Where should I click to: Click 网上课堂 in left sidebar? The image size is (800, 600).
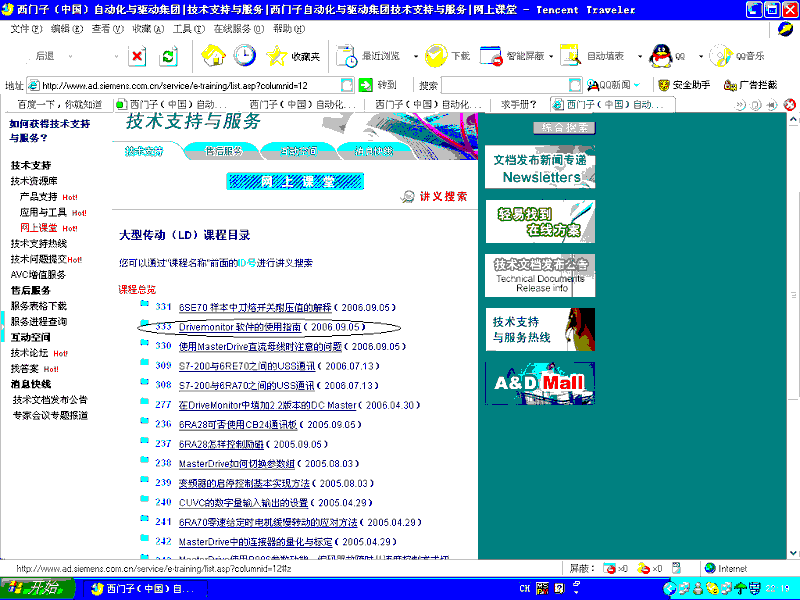click(x=39, y=228)
